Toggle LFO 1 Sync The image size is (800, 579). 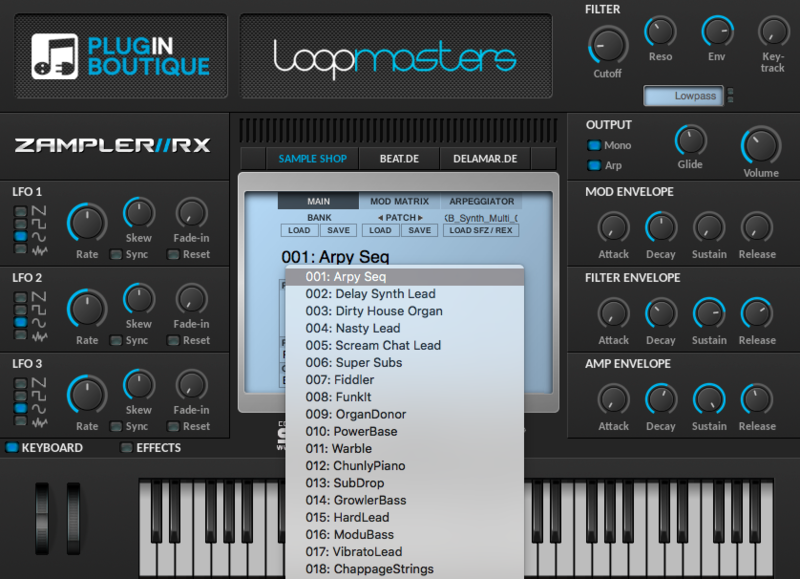pyautogui.click(x=117, y=254)
